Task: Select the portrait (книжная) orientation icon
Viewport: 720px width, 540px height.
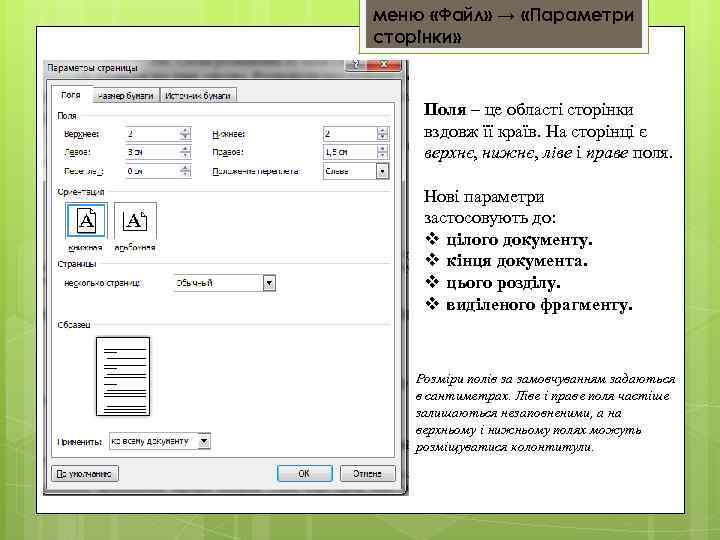Action: point(86,221)
